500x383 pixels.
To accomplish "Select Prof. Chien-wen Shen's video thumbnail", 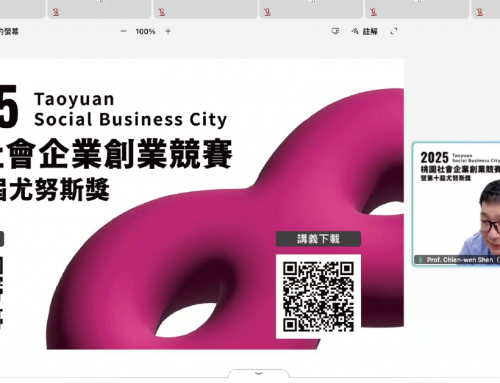I will (456, 204).
